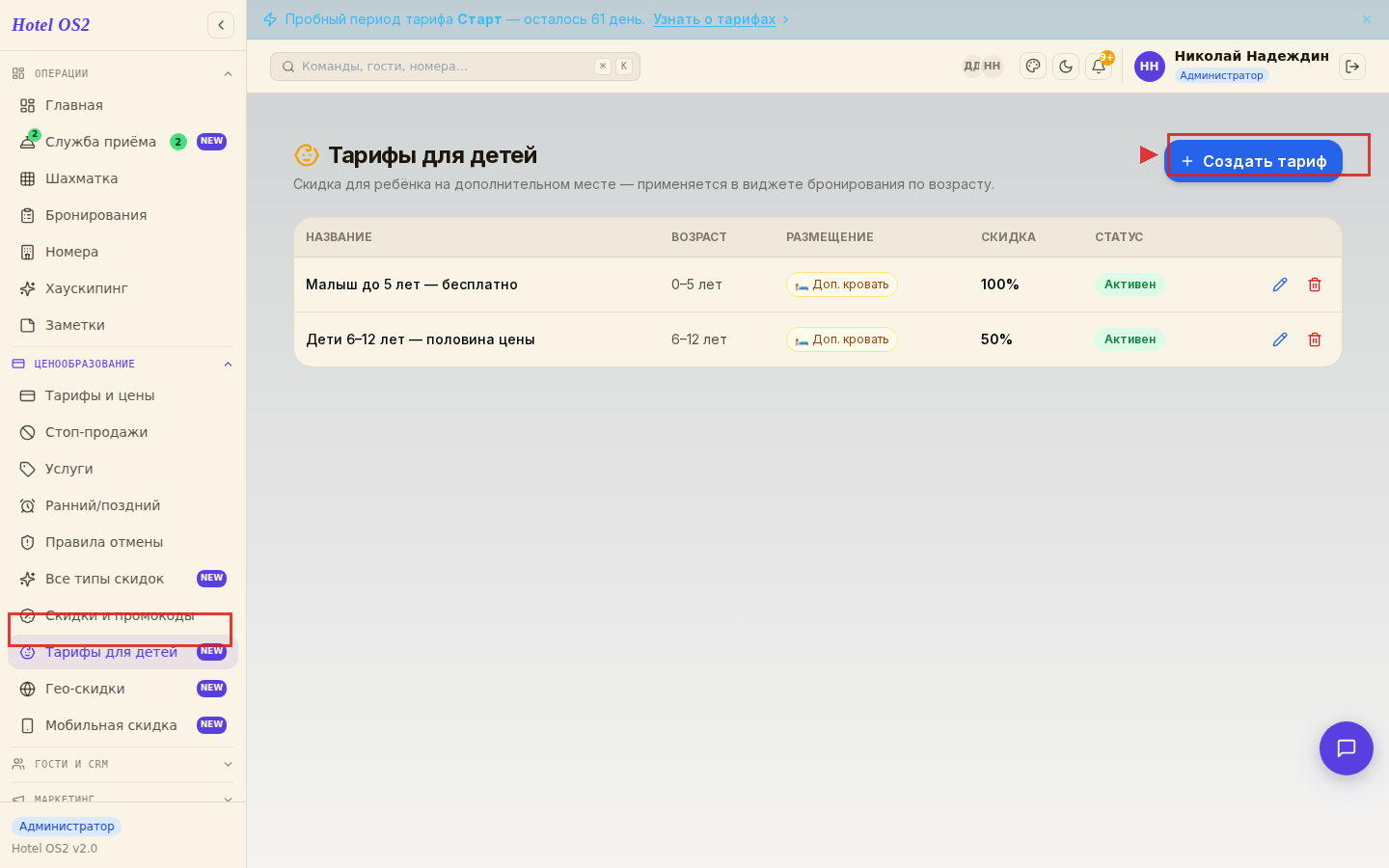Dismiss the trial period banner
Image resolution: width=1389 pixels, height=868 pixels.
click(1367, 19)
